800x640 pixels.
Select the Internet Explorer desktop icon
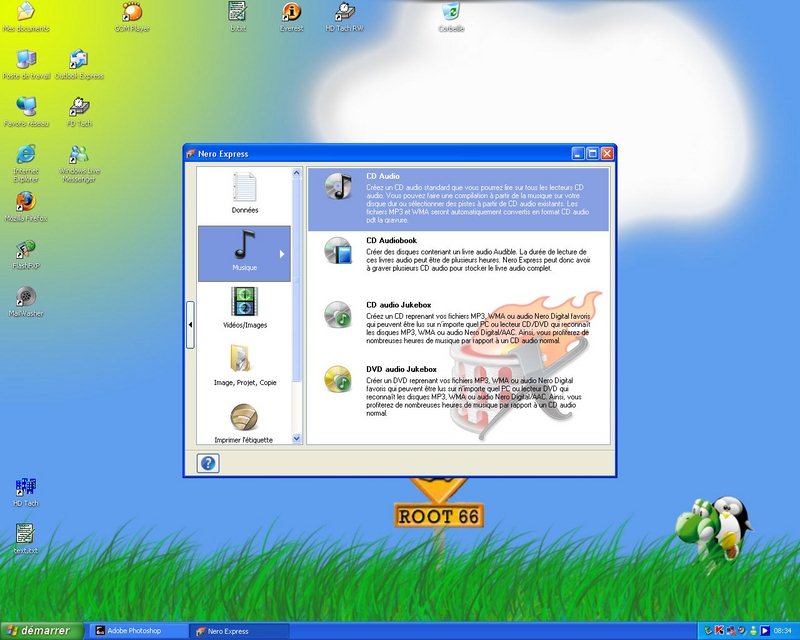26,163
